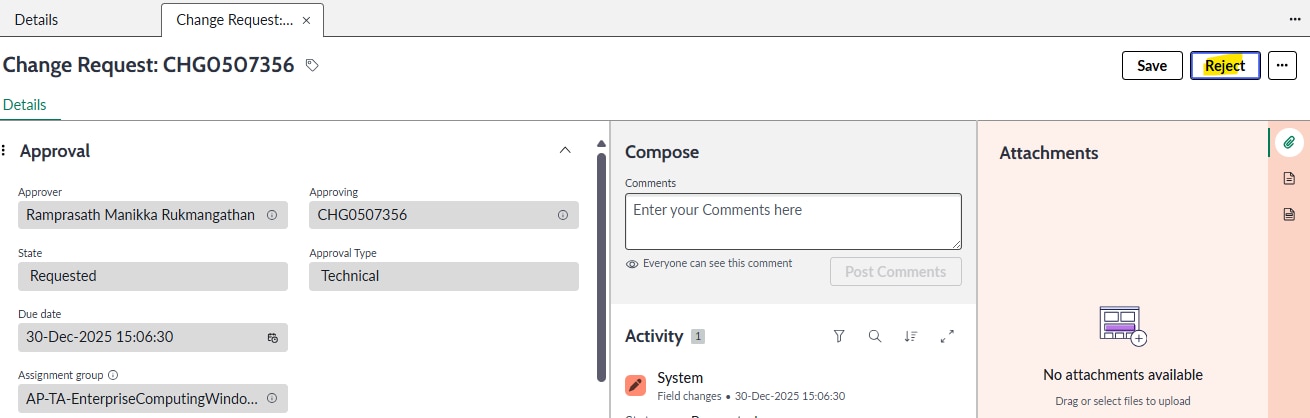Screen dimensions: 1310x418
Task: Collapse the Approval section chevron
Action: pyautogui.click(x=565, y=151)
